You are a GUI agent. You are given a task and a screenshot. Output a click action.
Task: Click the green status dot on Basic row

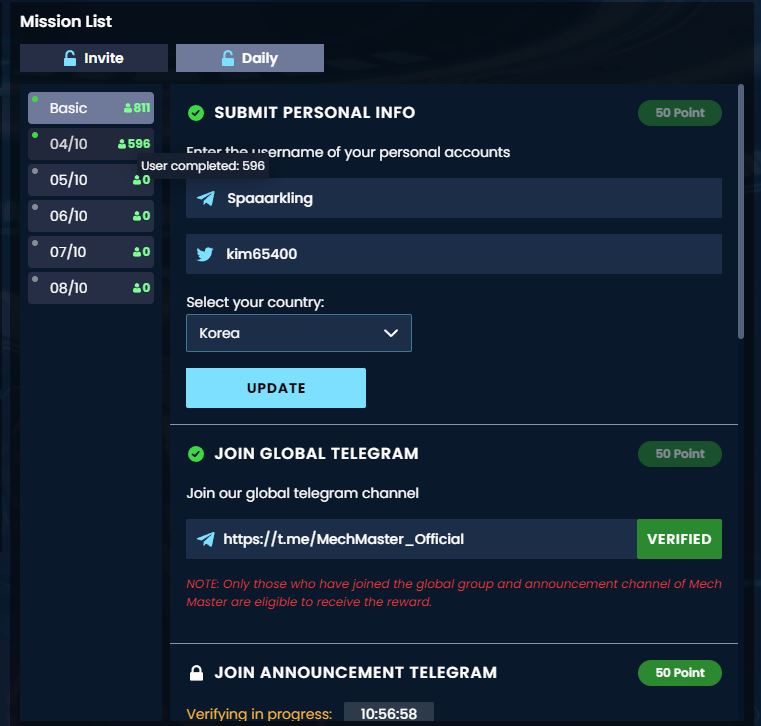point(35,99)
